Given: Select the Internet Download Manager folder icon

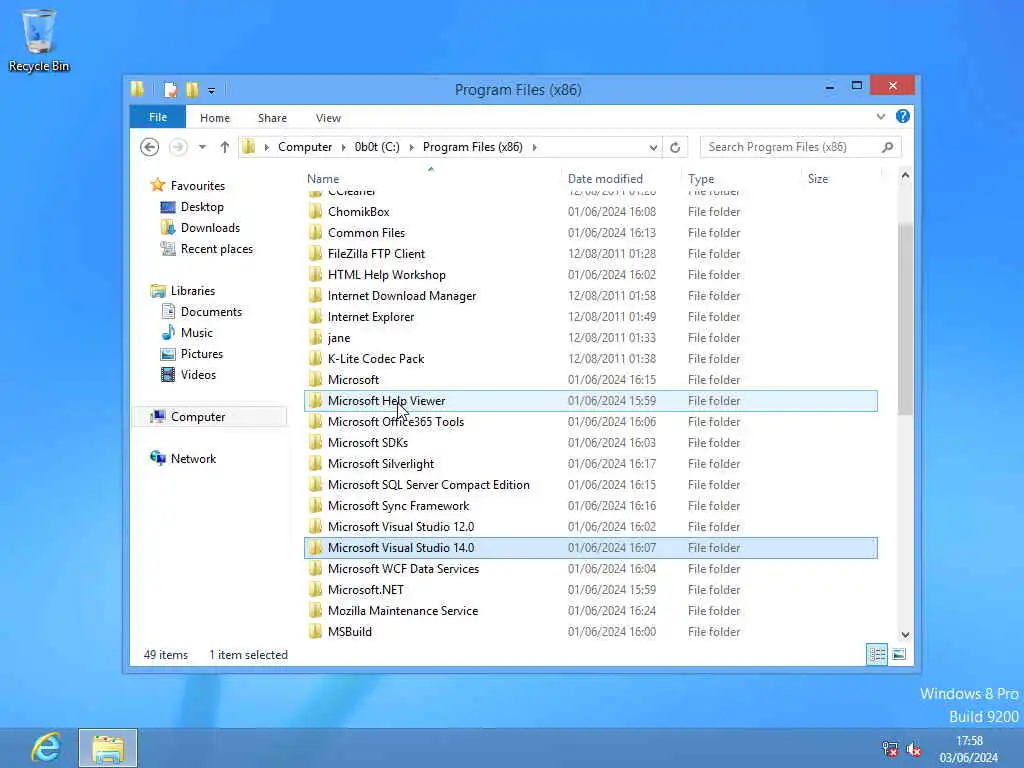Looking at the screenshot, I should click(315, 295).
